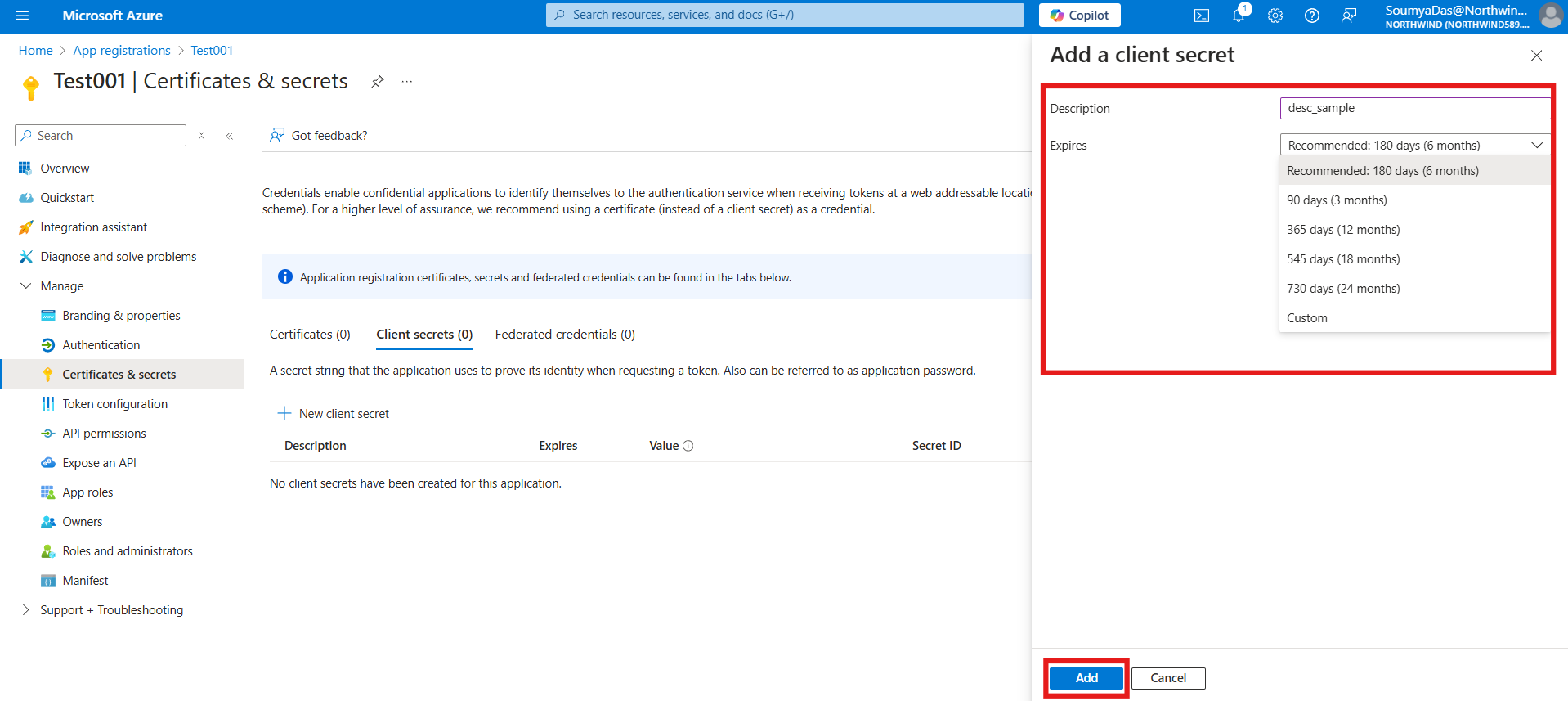This screenshot has width=1568, height=701.
Task: Open portal settings gear icon
Action: pos(1275,16)
